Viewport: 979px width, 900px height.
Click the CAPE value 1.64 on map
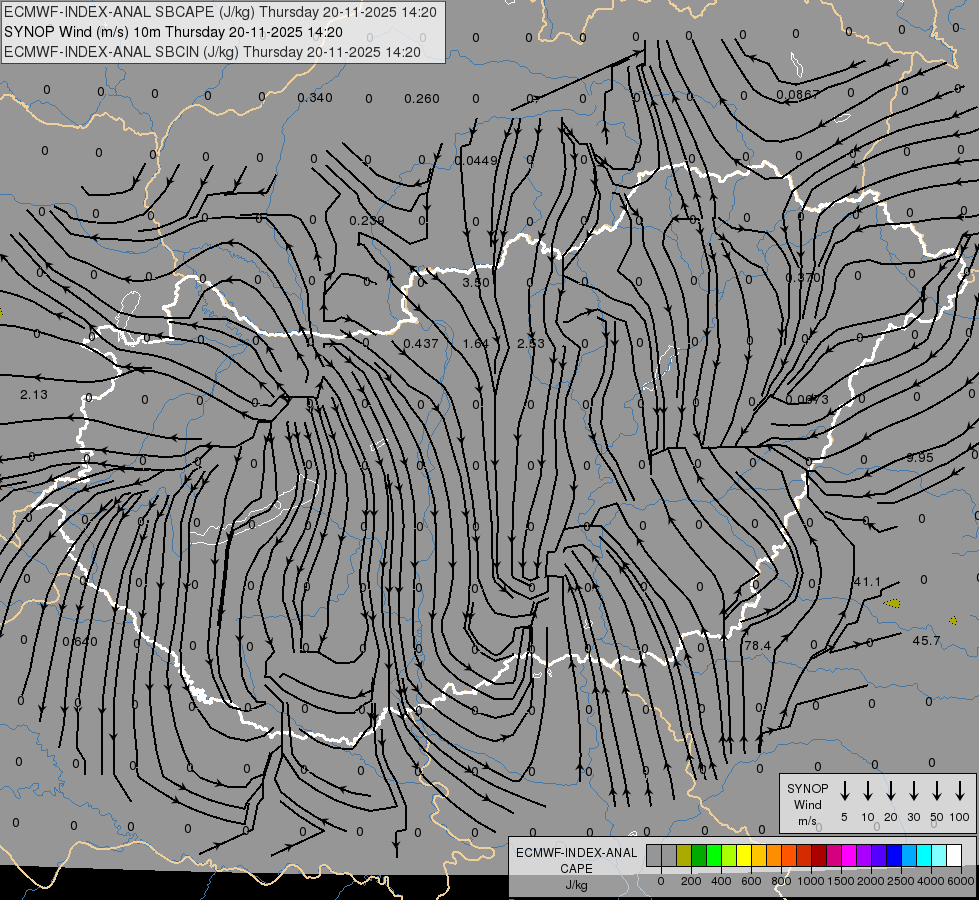pyautogui.click(x=476, y=344)
